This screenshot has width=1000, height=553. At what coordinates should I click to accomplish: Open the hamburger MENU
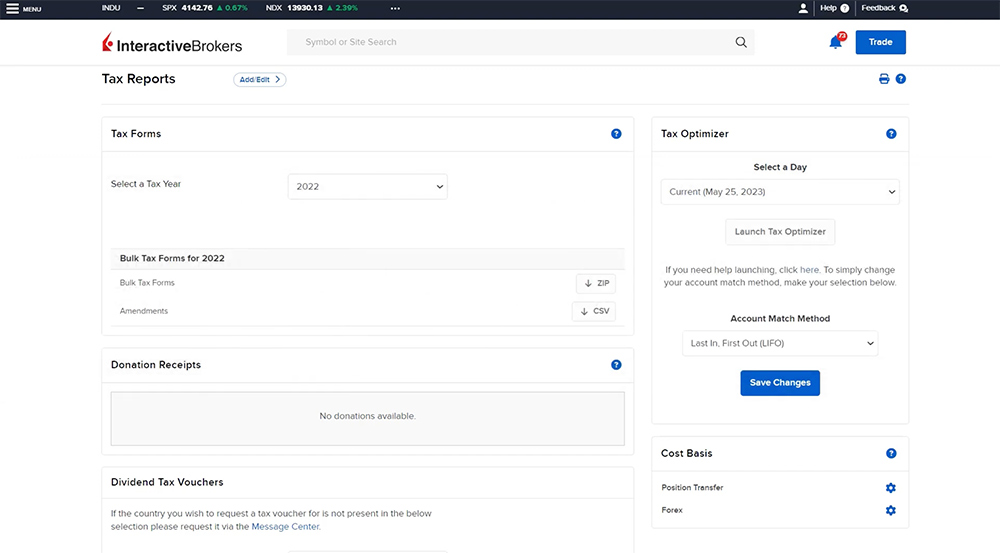[23, 8]
